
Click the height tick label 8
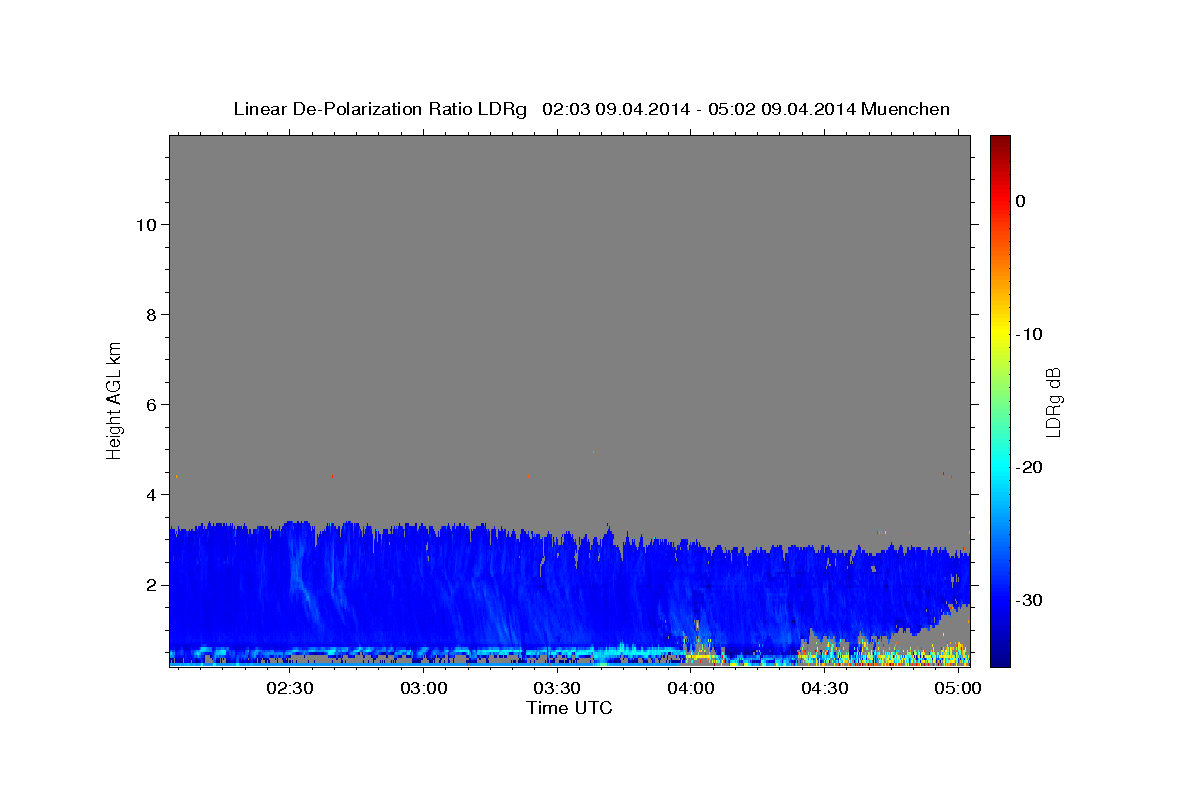(149, 314)
